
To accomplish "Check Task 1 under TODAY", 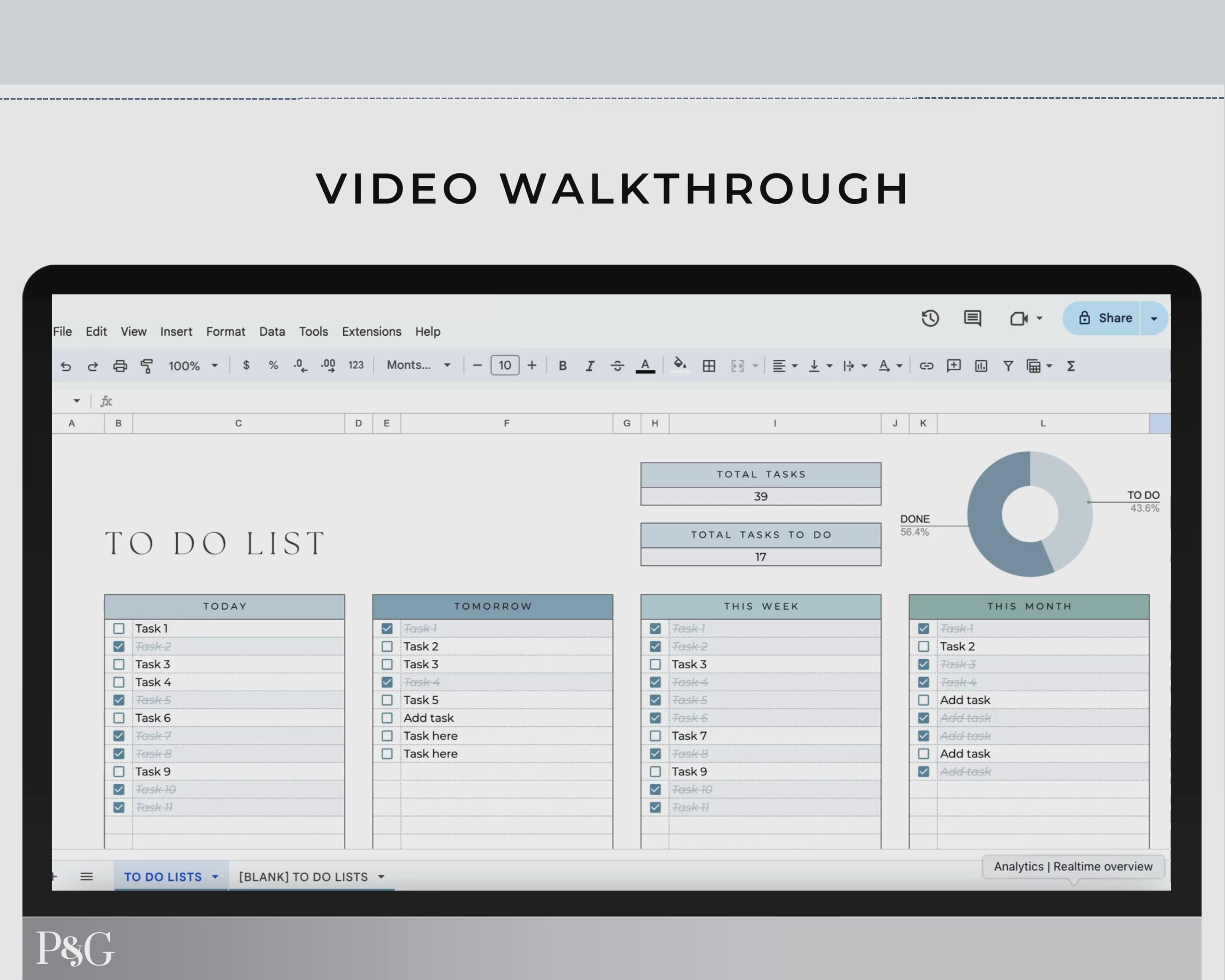I will click(x=119, y=628).
